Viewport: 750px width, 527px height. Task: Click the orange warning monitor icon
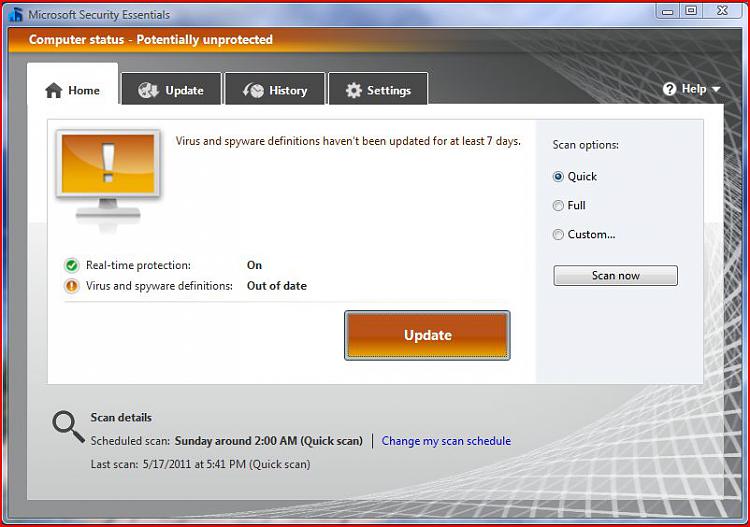click(108, 179)
